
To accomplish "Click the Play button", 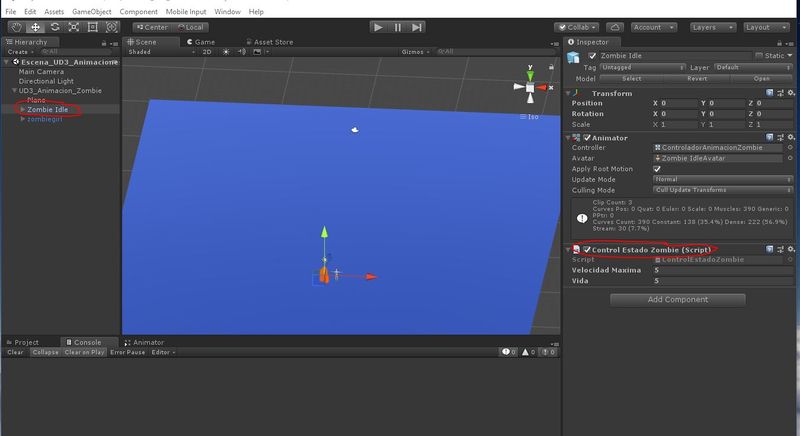I will (x=378, y=27).
